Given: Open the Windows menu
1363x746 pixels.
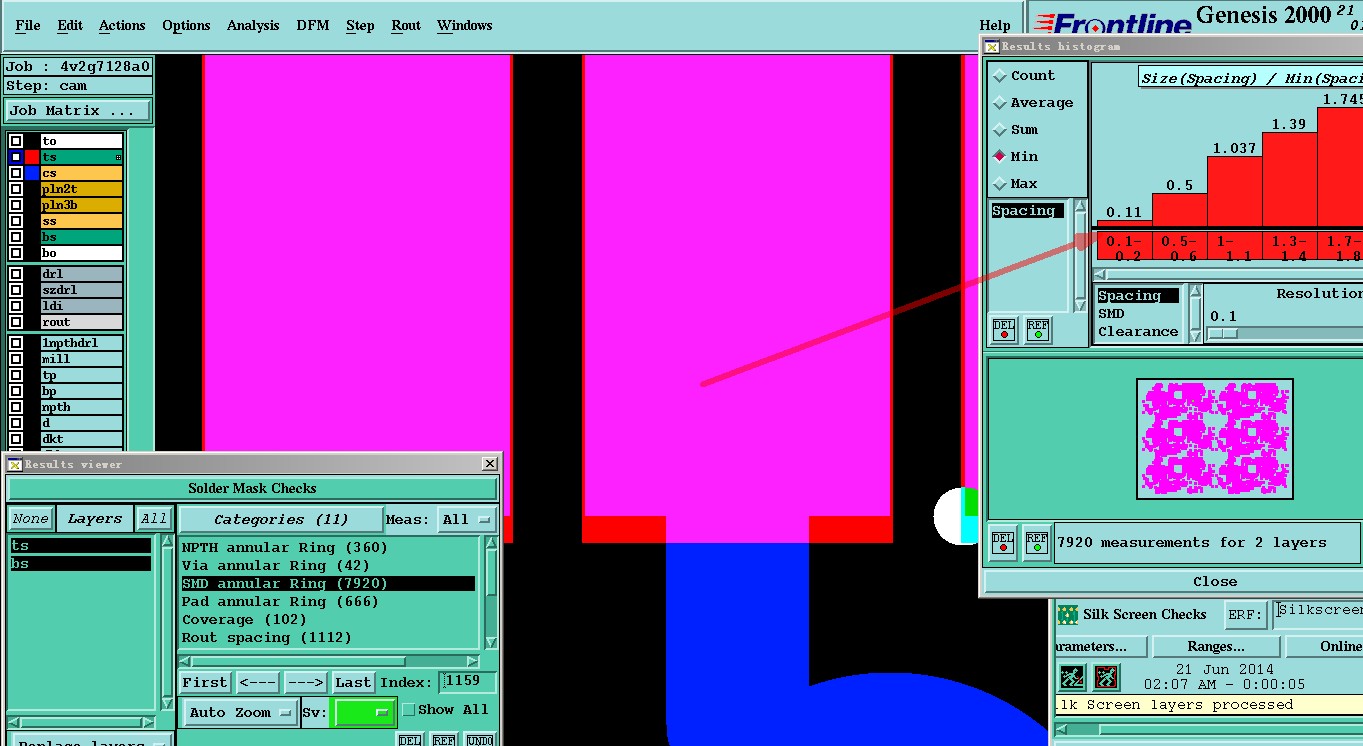Looking at the screenshot, I should tap(464, 25).
